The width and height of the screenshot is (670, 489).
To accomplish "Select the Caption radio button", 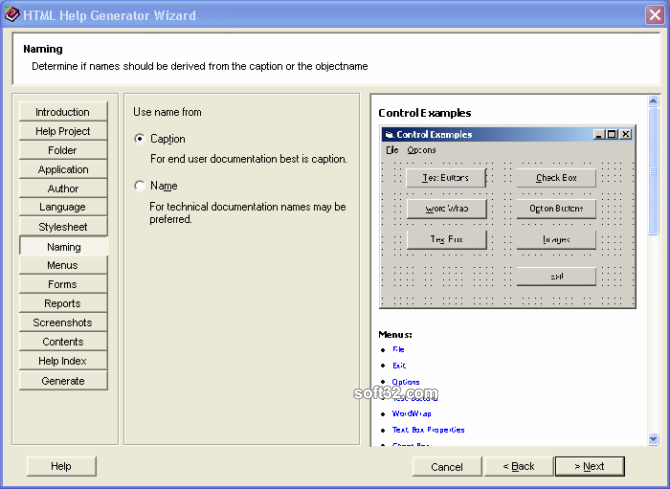I will 140,139.
